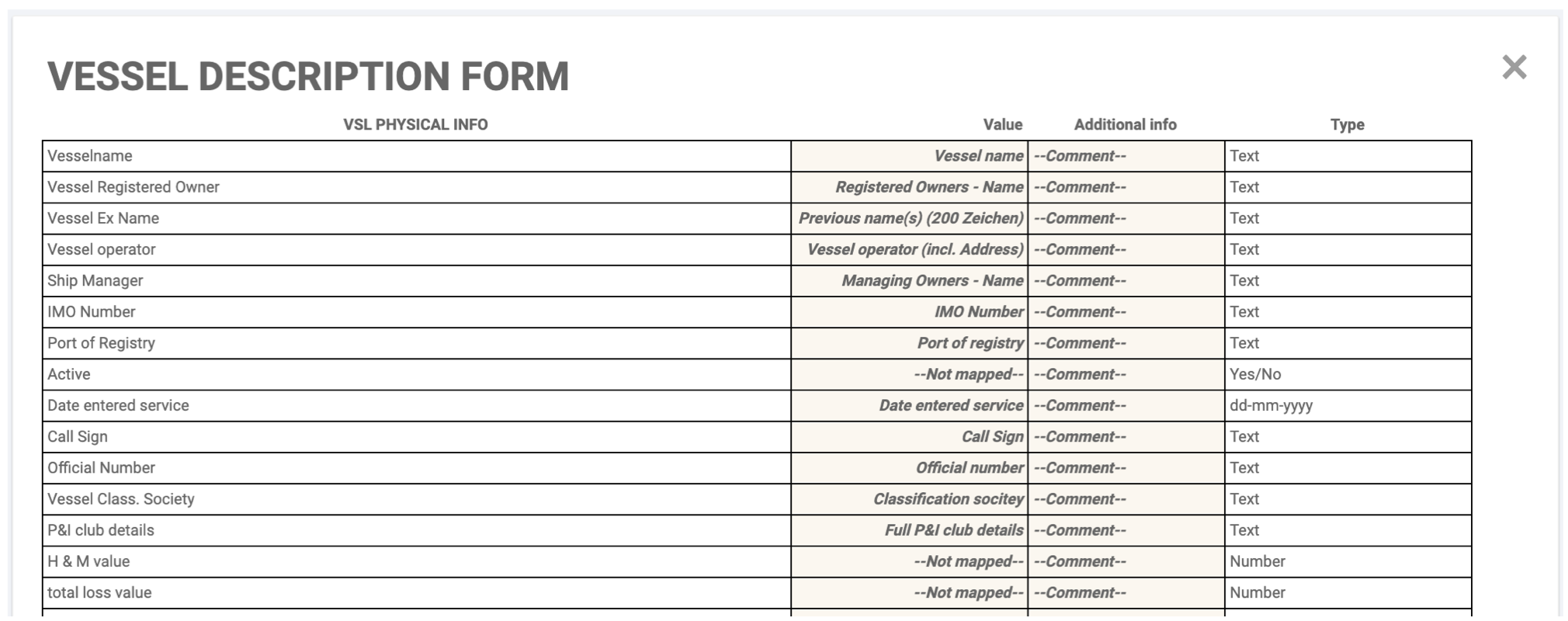Click the 'Previous name(s) (200 Zeichen)' value
Viewport: 1568px width, 621px height.
coord(911,218)
